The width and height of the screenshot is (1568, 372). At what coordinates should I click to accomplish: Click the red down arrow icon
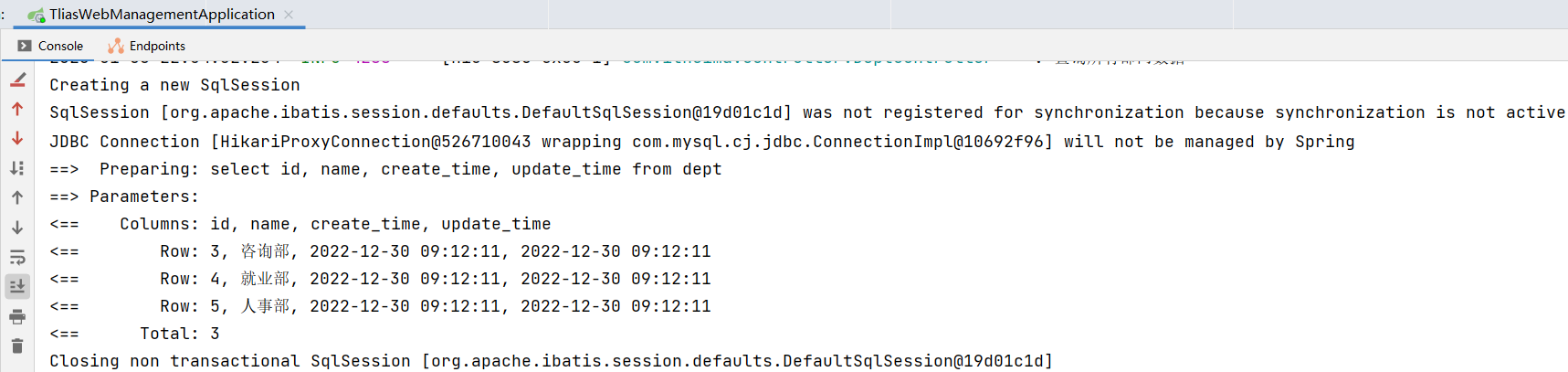pyautogui.click(x=17, y=139)
